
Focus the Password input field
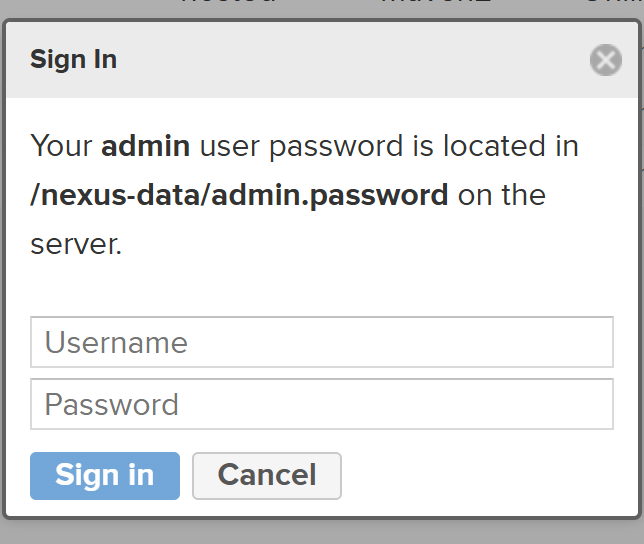pos(322,404)
